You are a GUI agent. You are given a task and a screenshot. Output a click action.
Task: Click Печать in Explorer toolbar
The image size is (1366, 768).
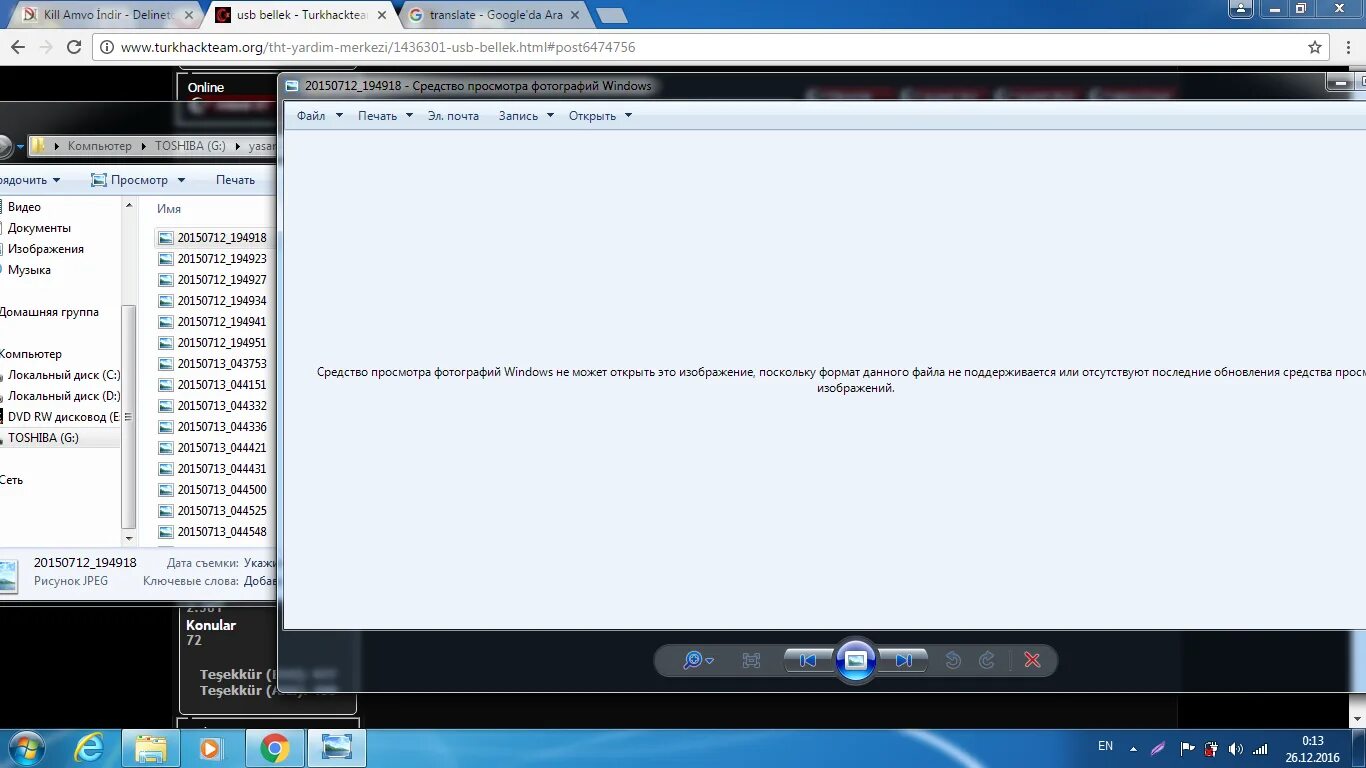click(235, 180)
